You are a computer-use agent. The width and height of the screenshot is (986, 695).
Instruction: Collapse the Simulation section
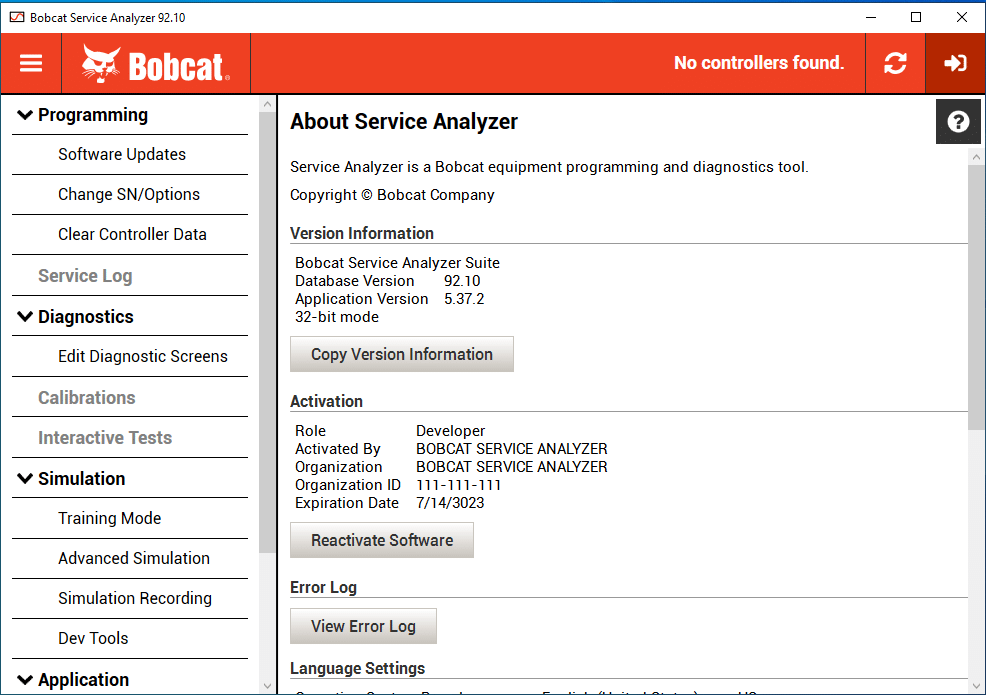[x=25, y=479]
